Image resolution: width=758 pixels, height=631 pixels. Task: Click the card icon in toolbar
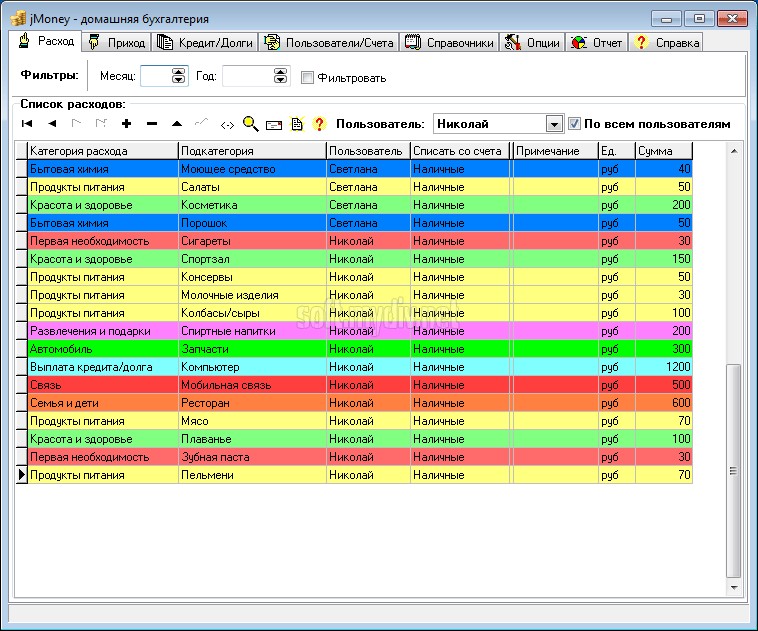[274, 125]
